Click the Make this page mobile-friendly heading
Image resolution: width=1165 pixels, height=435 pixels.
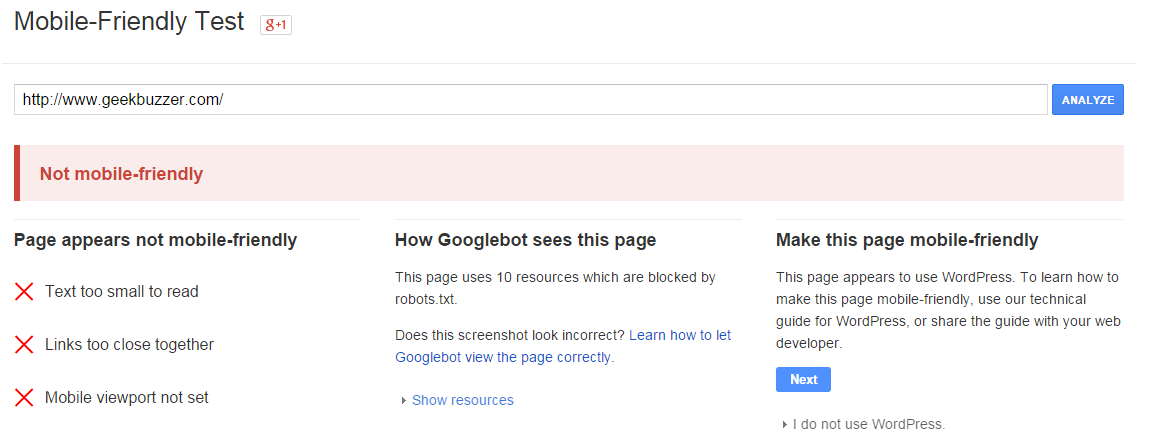point(907,240)
